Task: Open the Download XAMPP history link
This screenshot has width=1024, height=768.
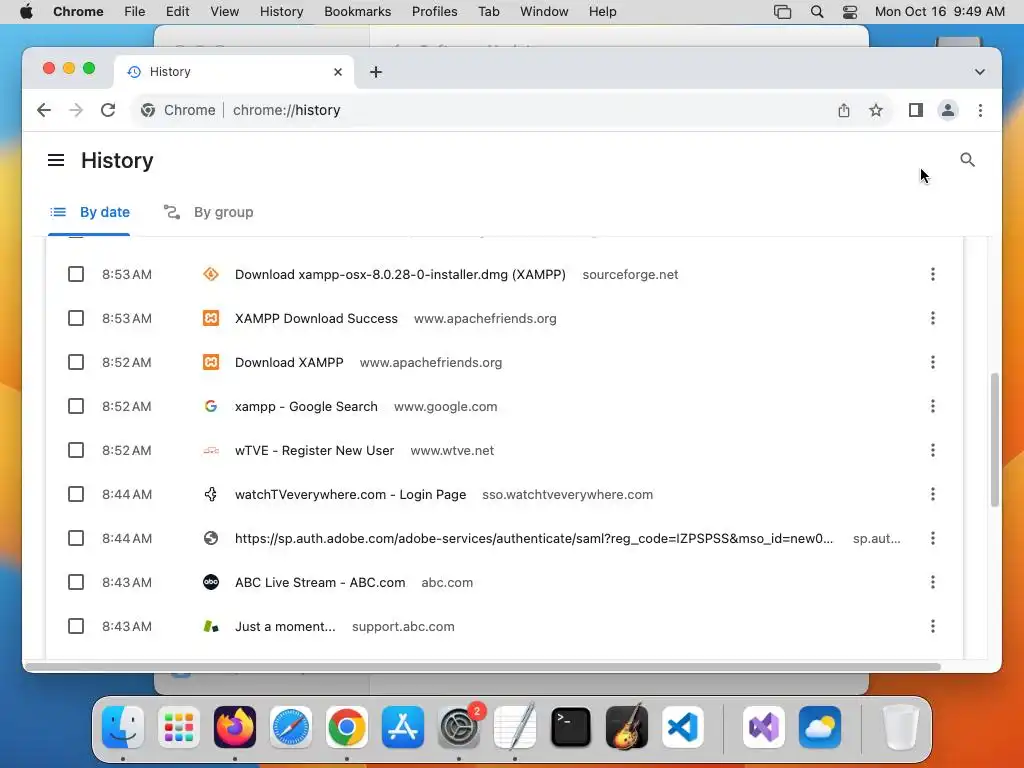Action: tap(289, 362)
